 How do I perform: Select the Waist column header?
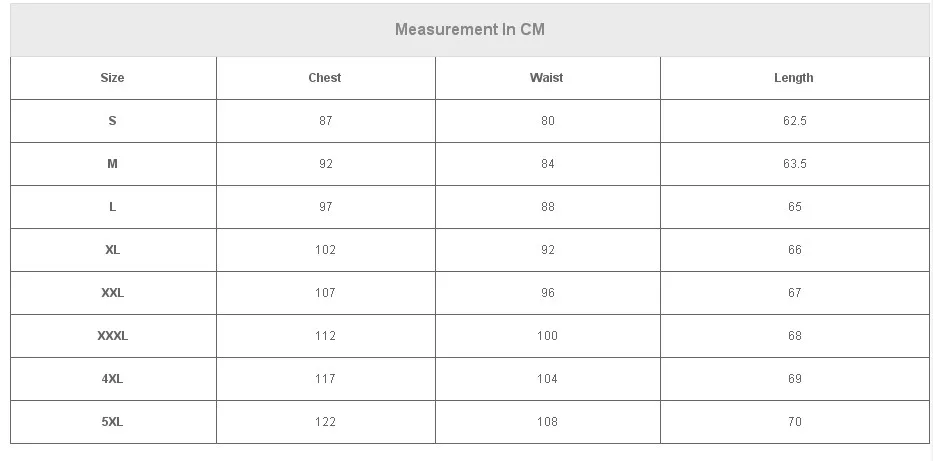point(546,78)
